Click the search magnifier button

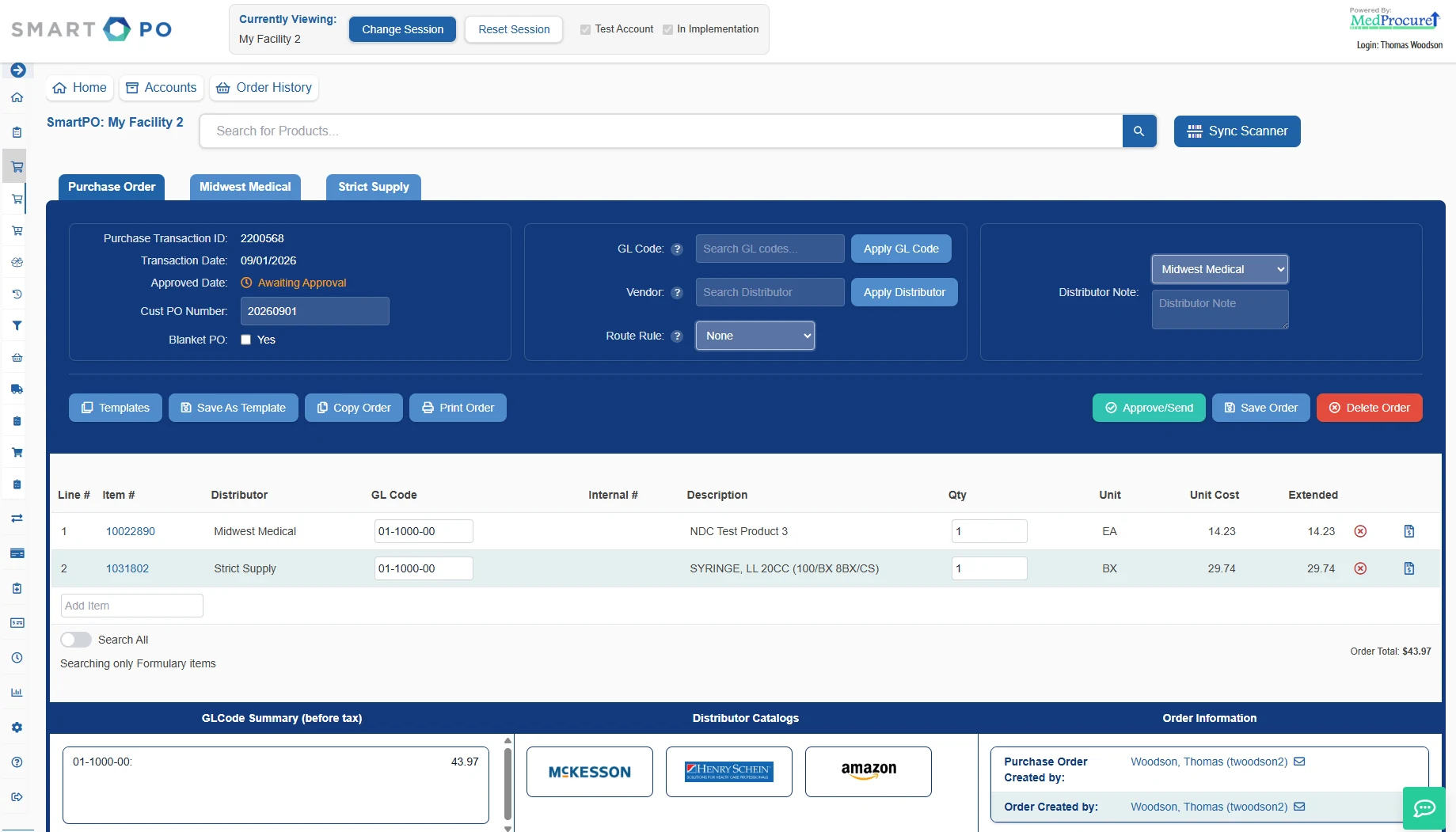pos(1139,131)
